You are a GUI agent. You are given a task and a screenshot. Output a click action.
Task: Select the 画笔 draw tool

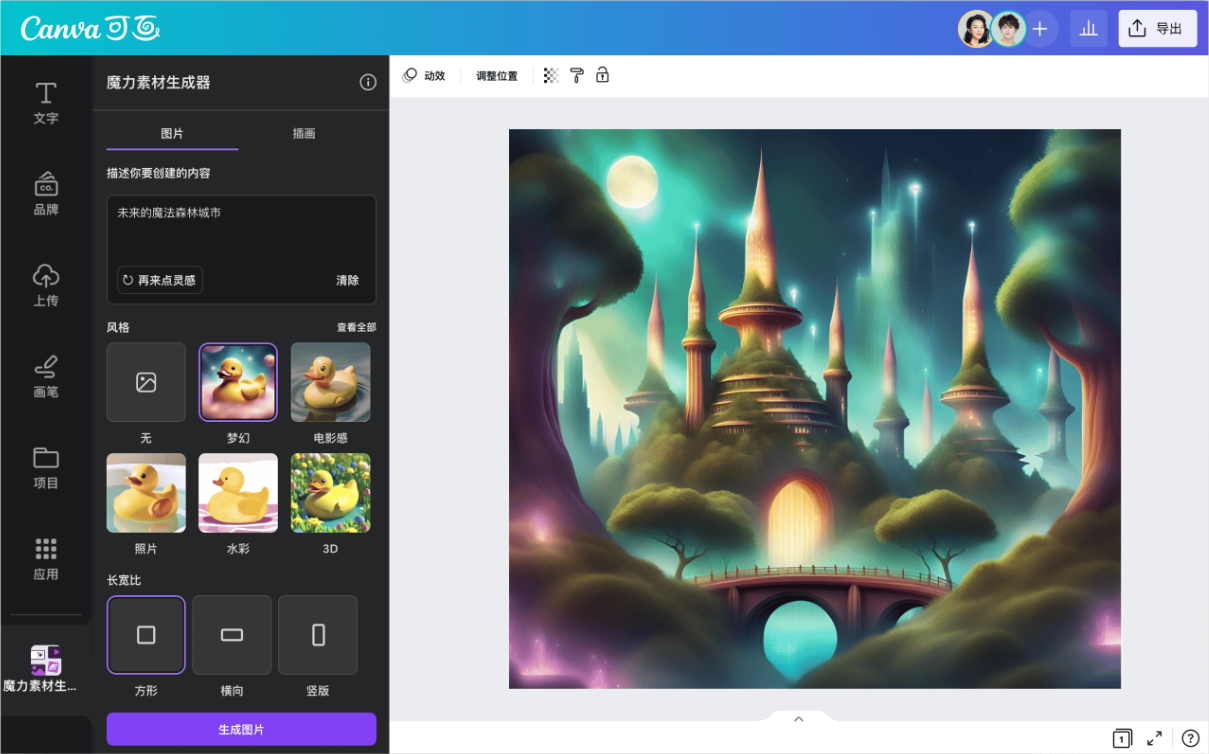[x=46, y=375]
